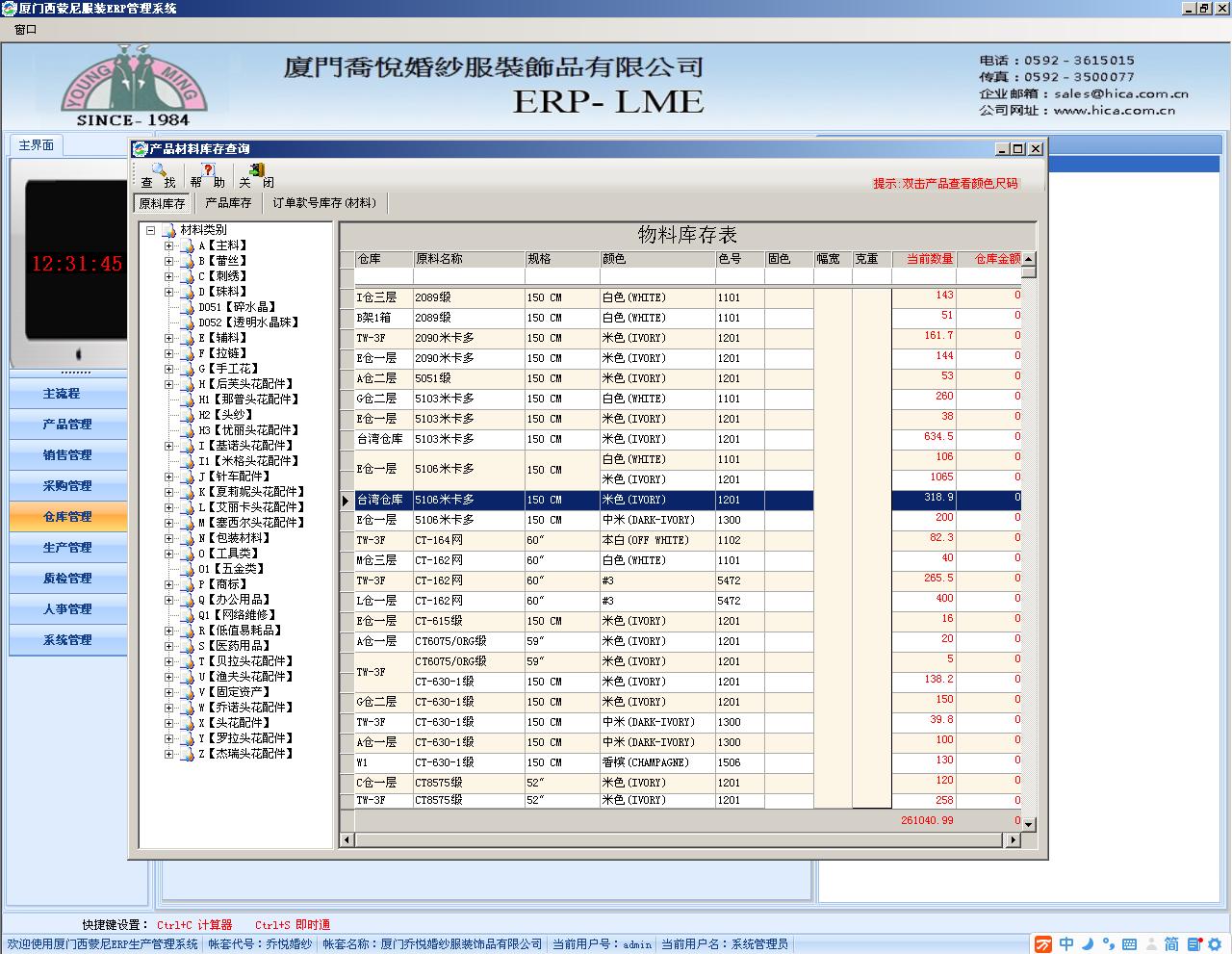Click the filter field under 仓库 column
1232x954 pixels.
point(383,276)
